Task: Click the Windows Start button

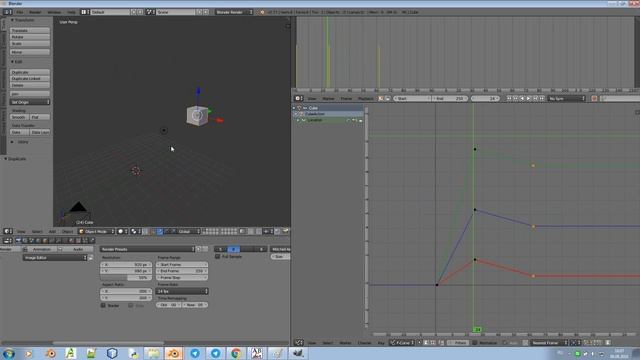Action: point(9,353)
